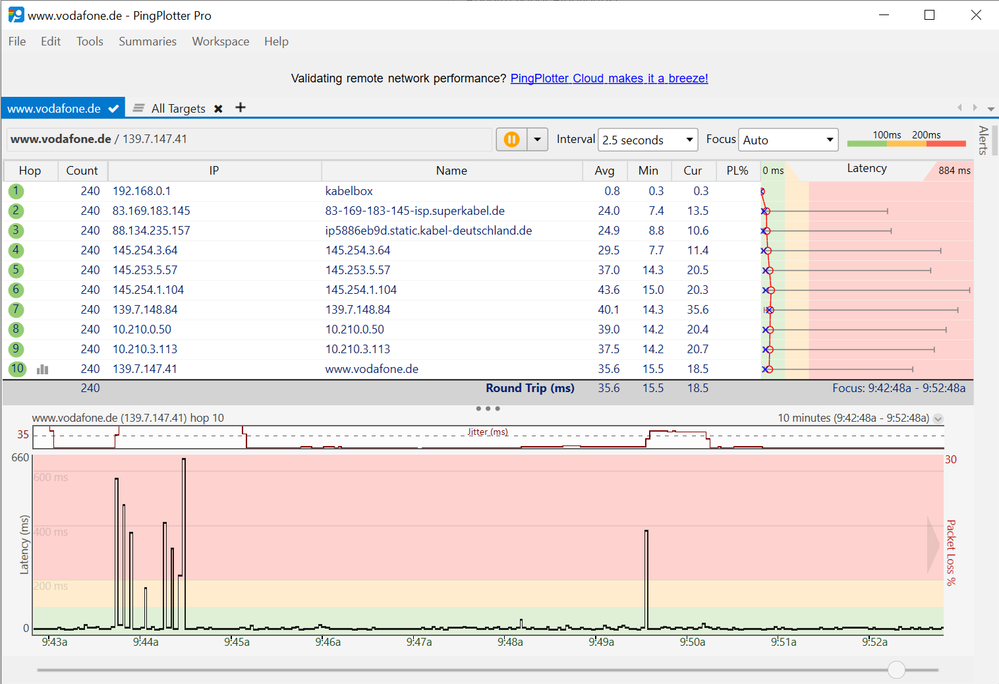Click the Name column header
The width and height of the screenshot is (999, 684).
pos(452,171)
